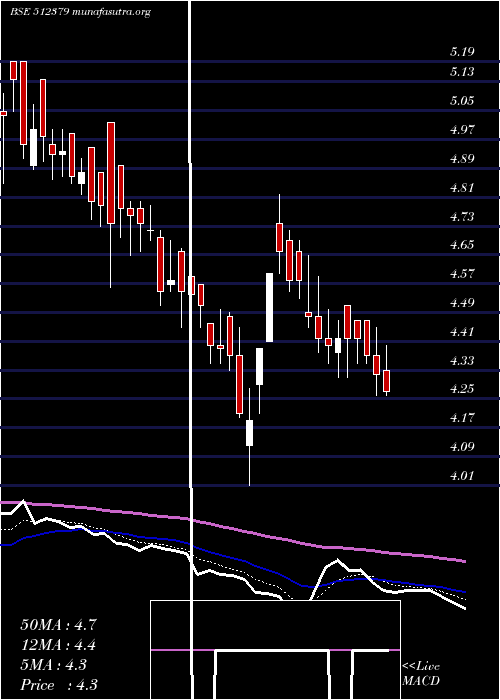Click the 4.89 price axis label

tap(462, 159)
